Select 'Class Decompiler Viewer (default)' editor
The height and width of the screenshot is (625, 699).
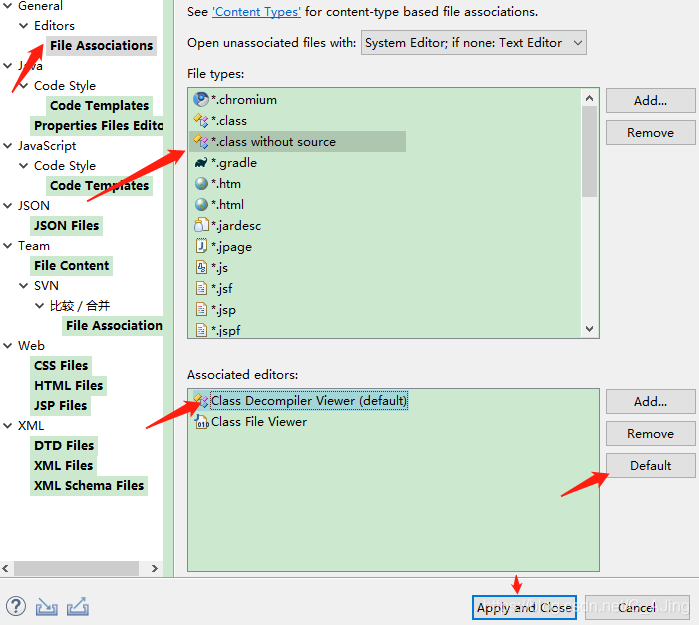point(309,400)
